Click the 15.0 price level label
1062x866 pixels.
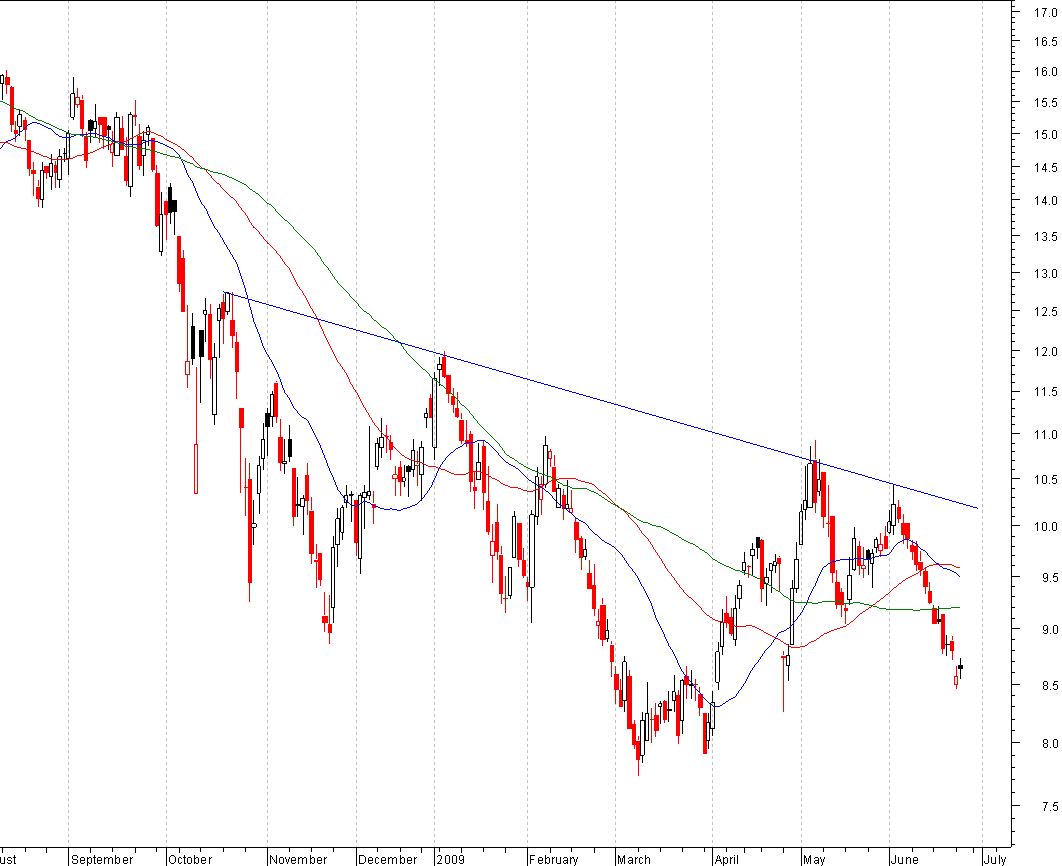pos(1046,135)
